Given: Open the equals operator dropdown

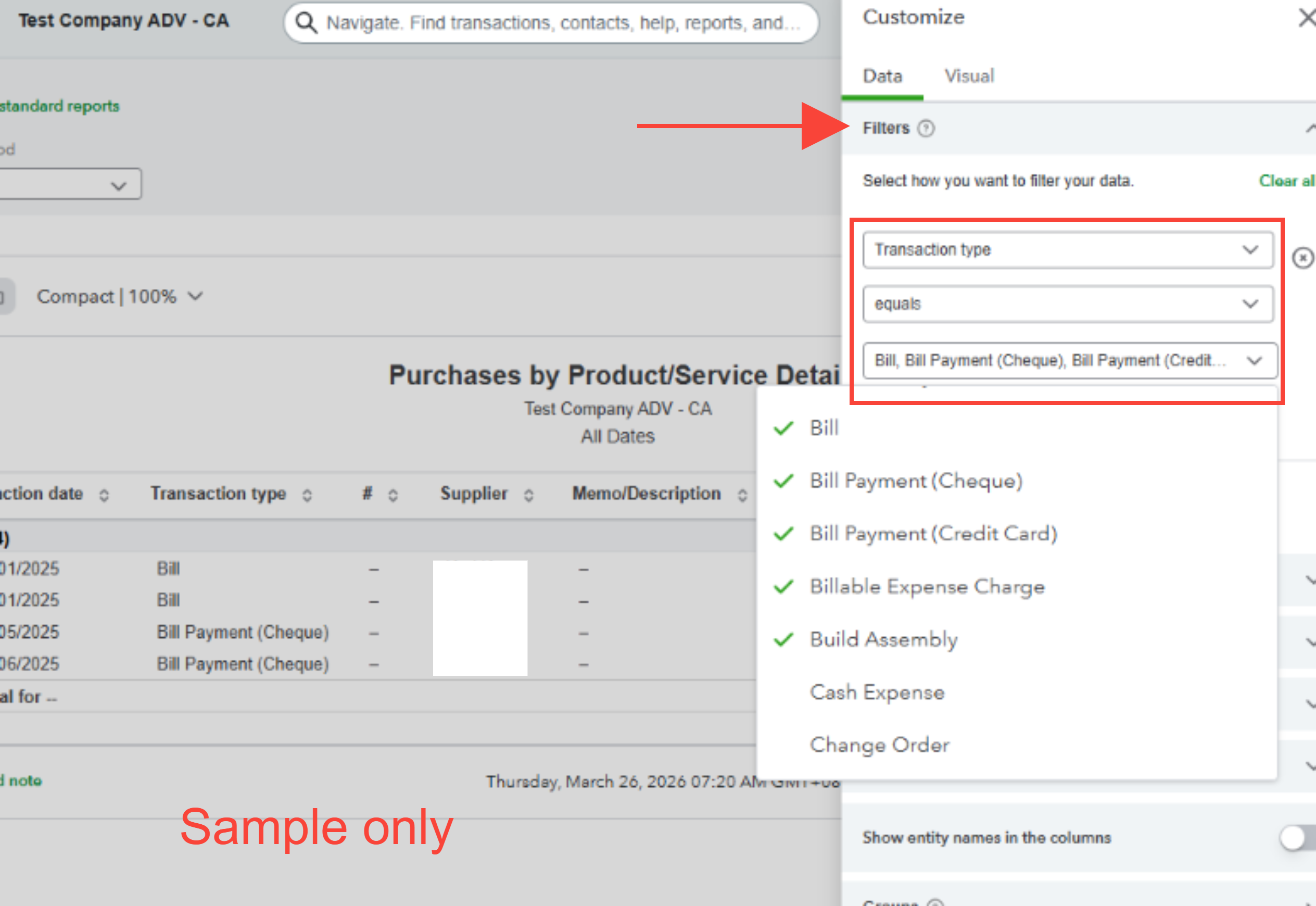Looking at the screenshot, I should pos(1068,304).
